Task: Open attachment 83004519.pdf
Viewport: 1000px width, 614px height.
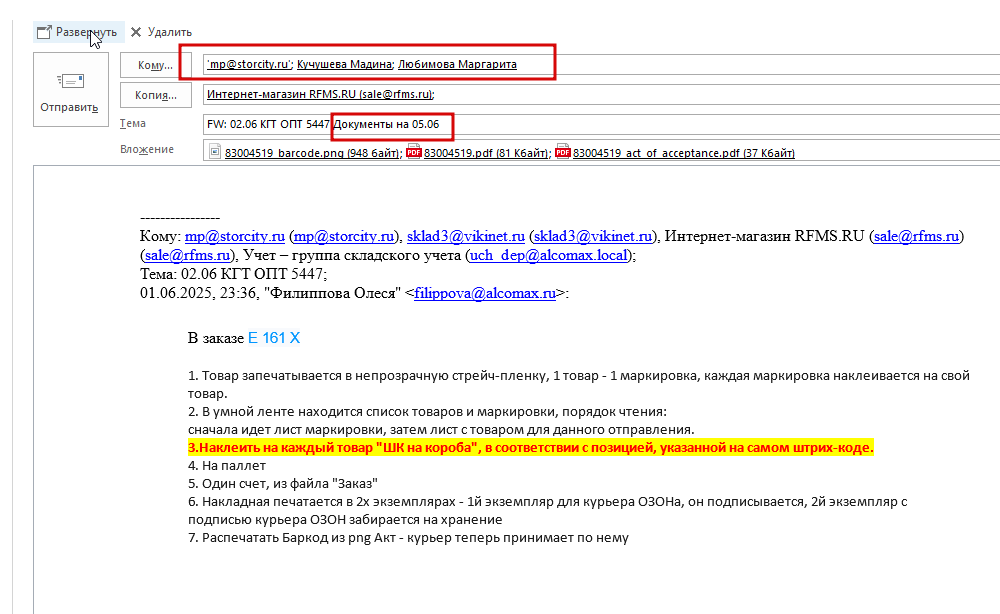Action: click(486, 153)
